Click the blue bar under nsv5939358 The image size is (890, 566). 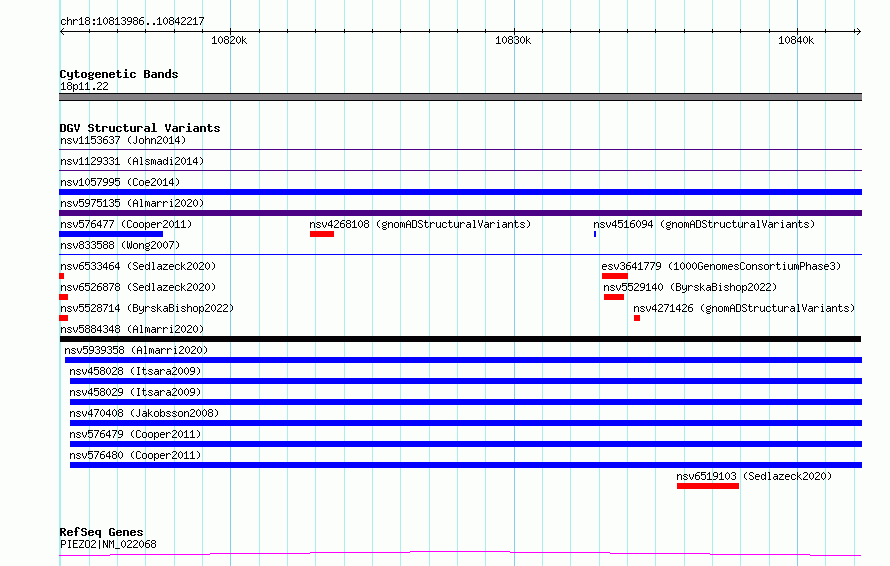point(463,360)
